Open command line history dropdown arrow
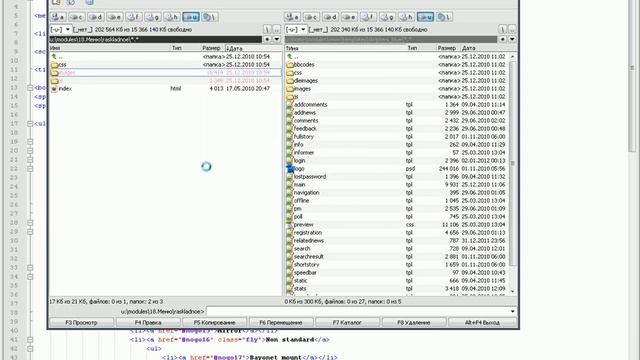640x360 pixels. click(x=513, y=311)
